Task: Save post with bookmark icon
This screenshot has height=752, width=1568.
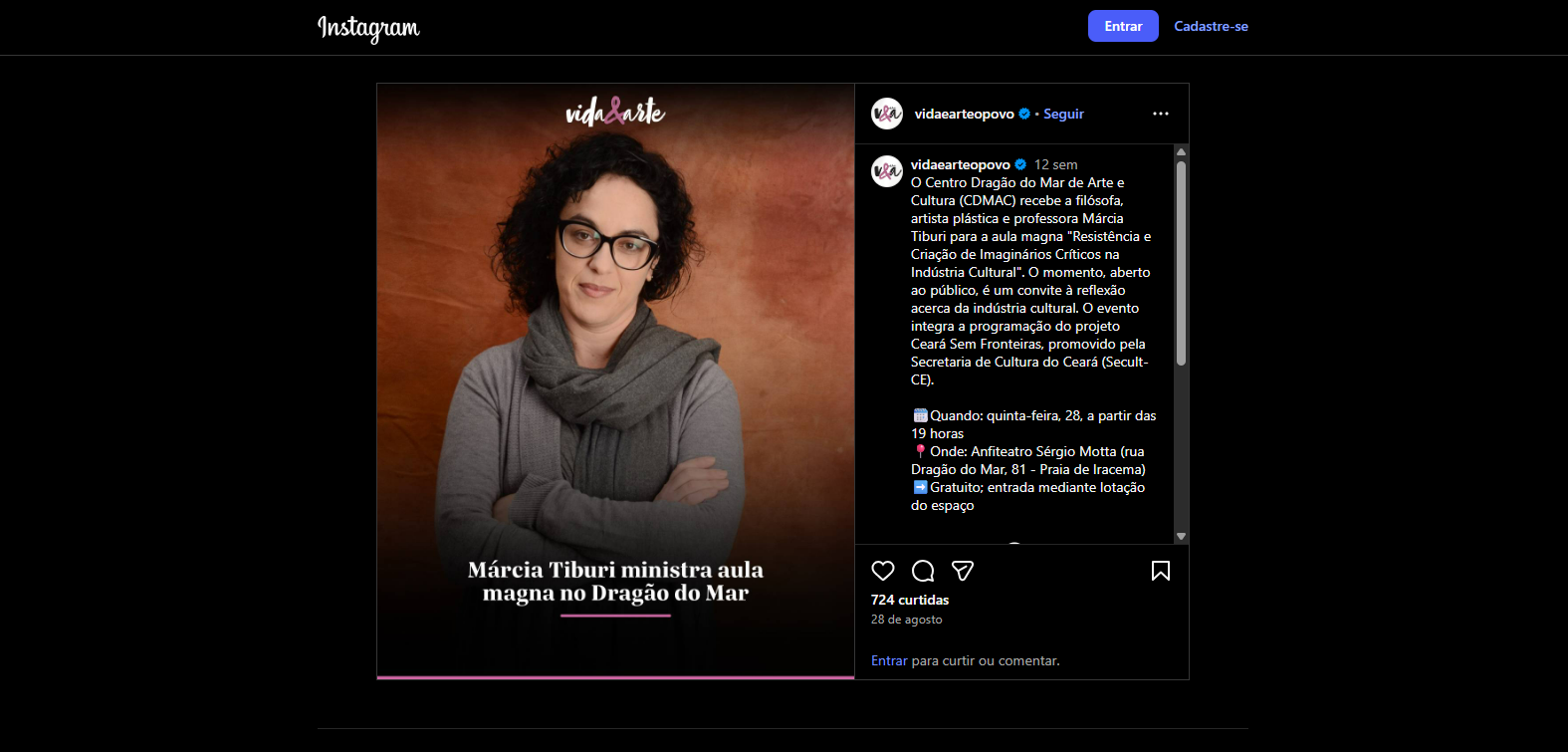Action: pos(1161,571)
